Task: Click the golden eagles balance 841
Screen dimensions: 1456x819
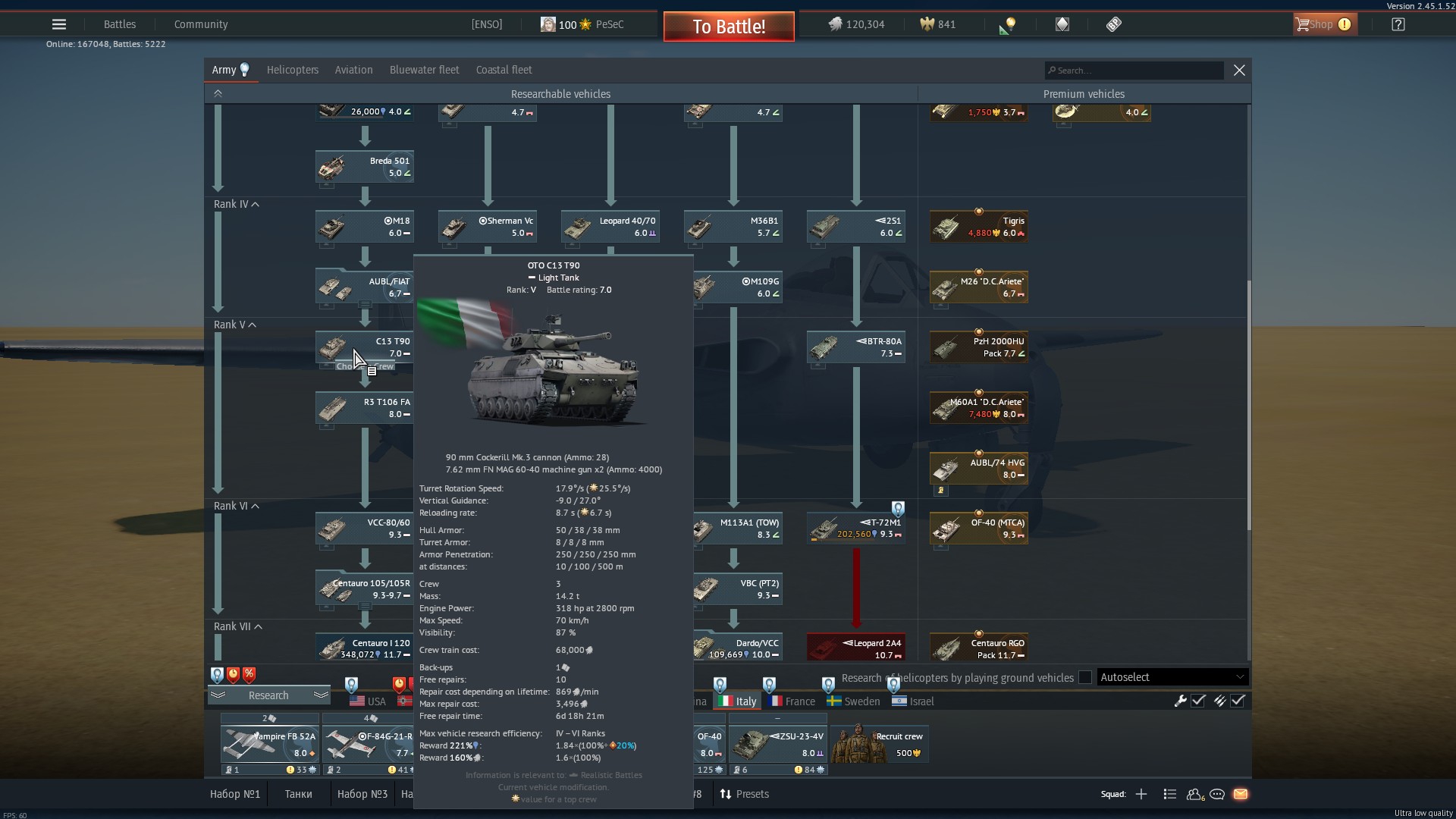Action: coord(938,24)
